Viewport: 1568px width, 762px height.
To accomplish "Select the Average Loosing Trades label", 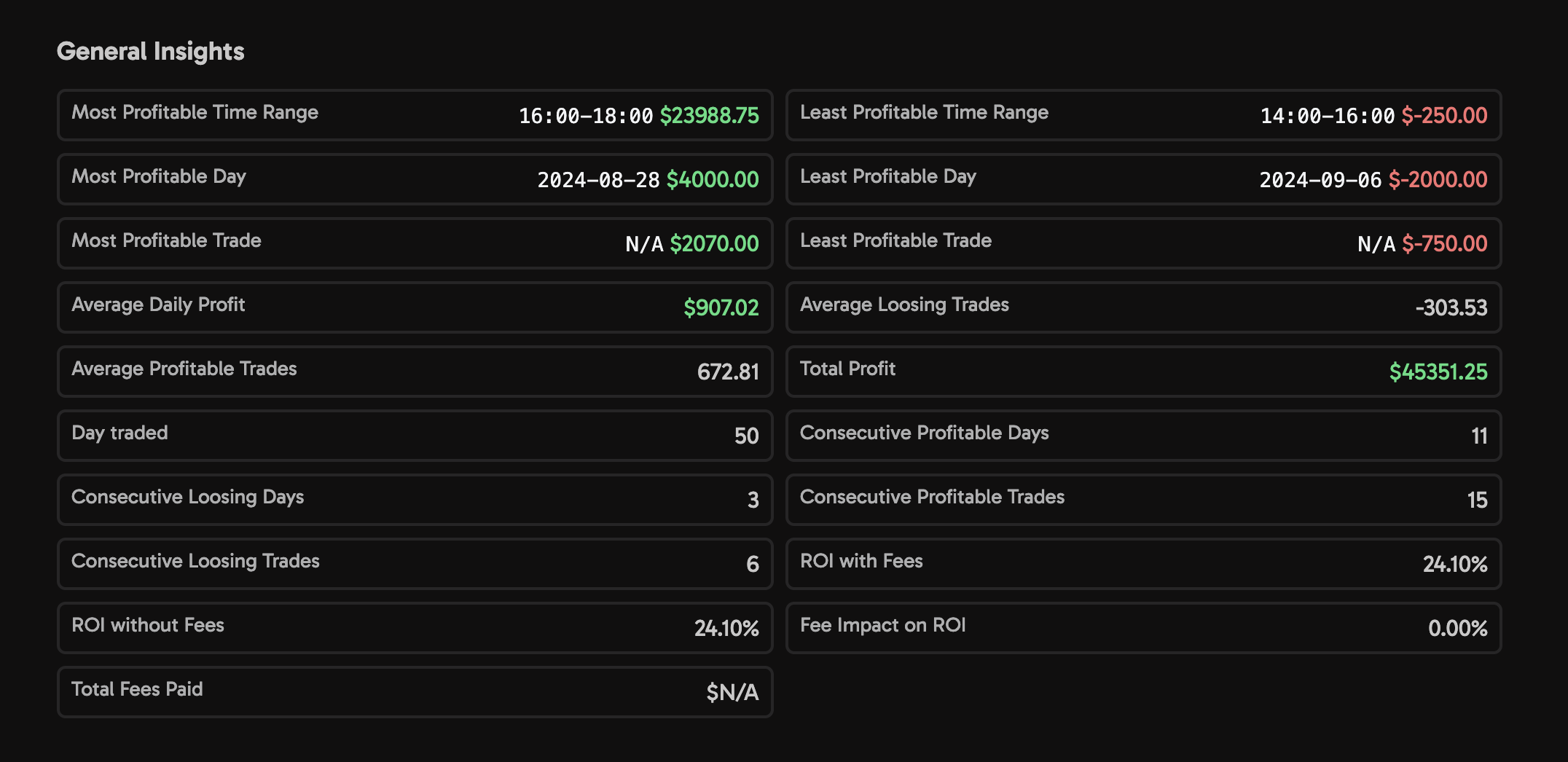I will point(905,305).
